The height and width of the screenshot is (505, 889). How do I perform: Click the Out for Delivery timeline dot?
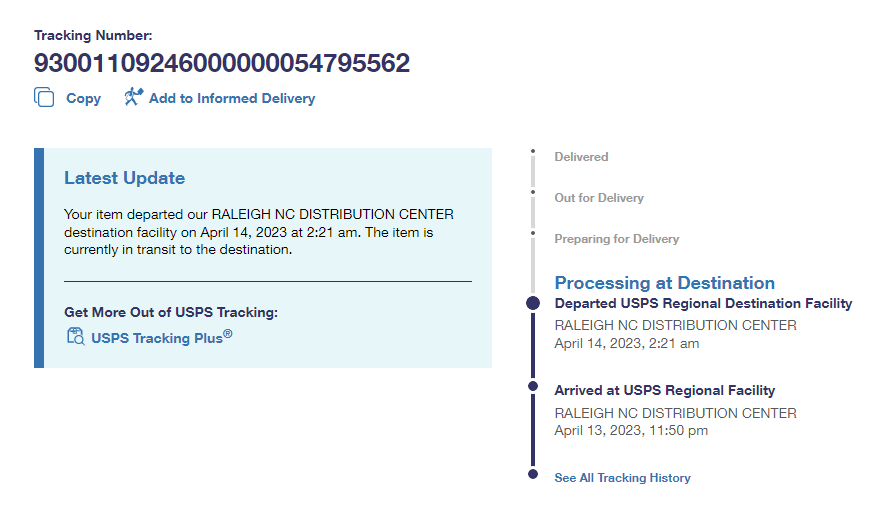click(533, 193)
